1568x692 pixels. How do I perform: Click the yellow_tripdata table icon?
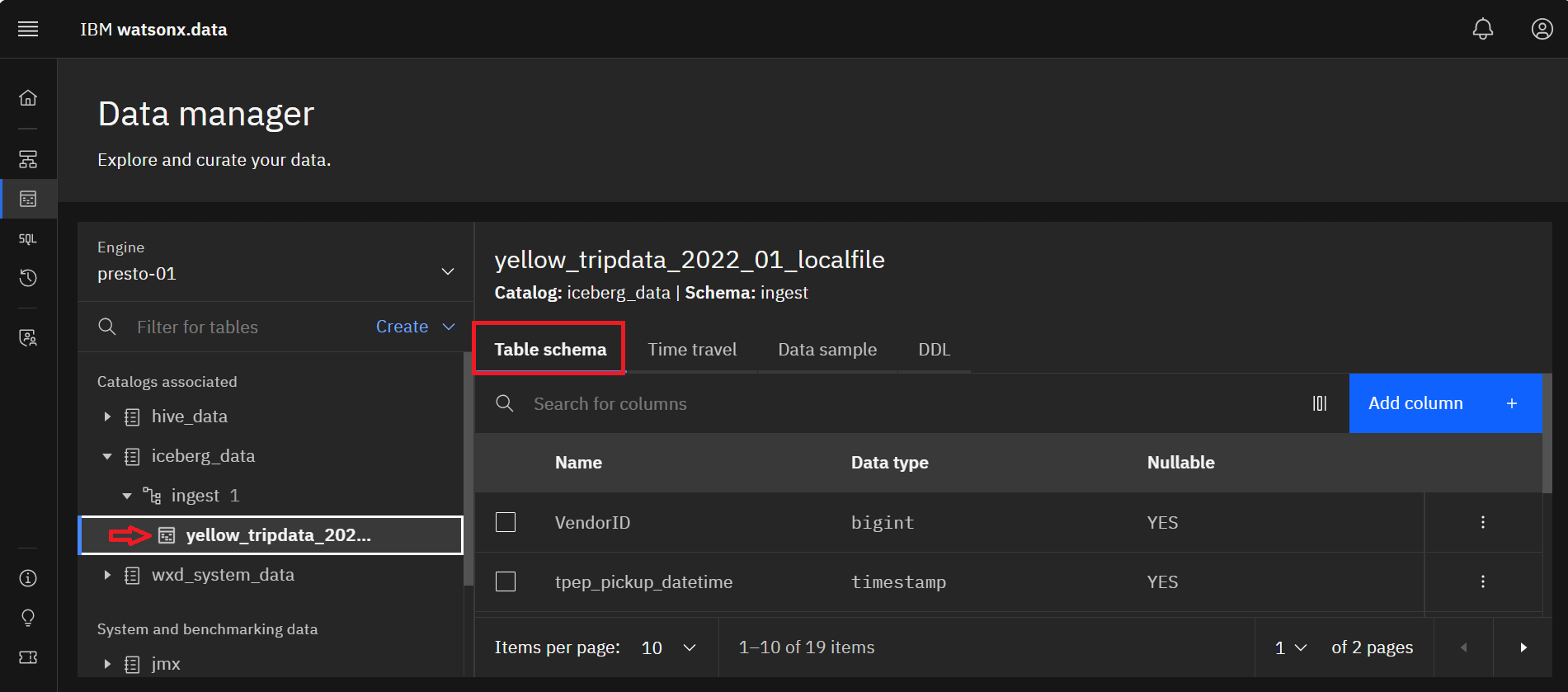(167, 536)
